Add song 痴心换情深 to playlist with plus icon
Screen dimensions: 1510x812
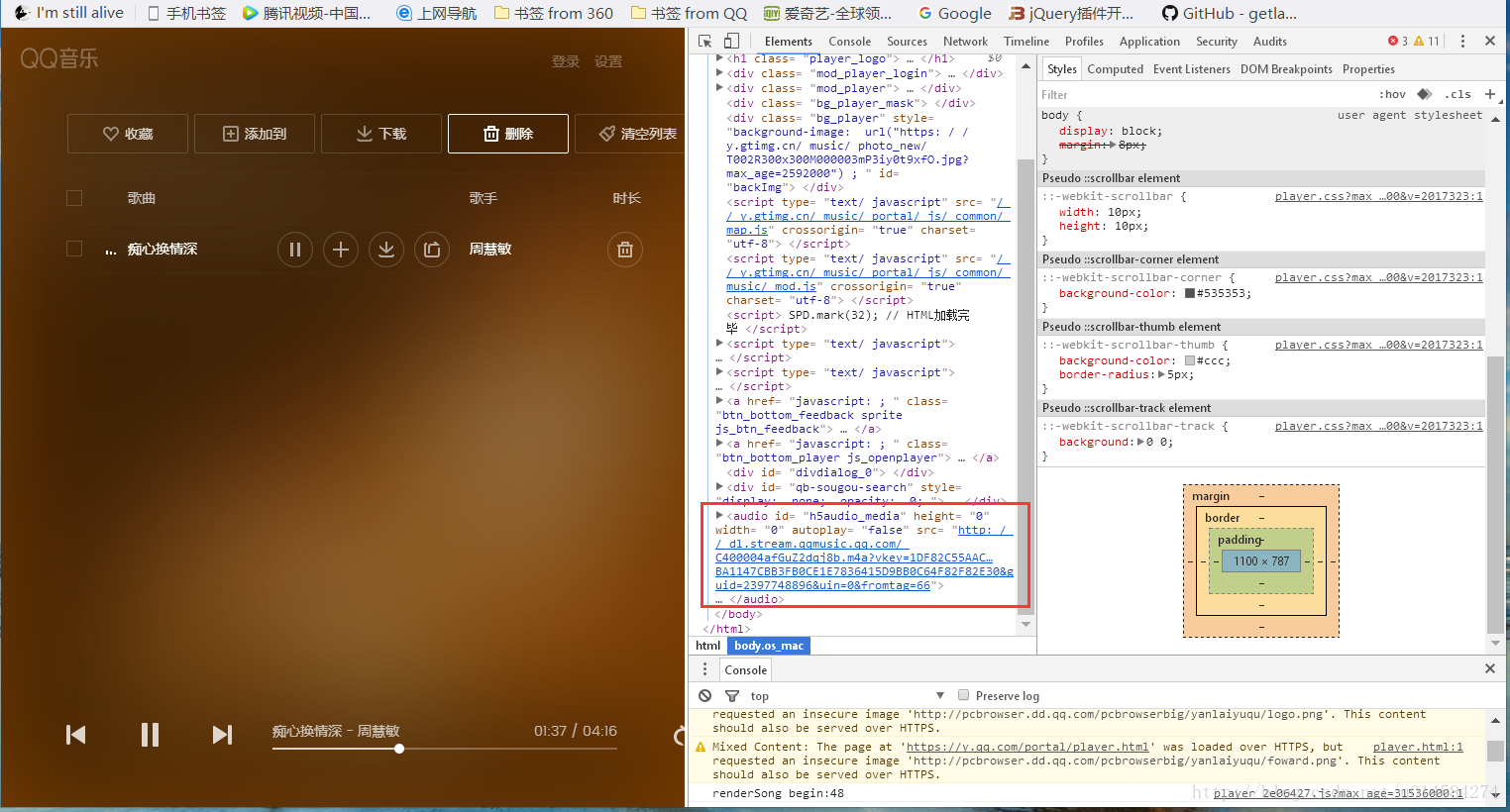tap(341, 250)
